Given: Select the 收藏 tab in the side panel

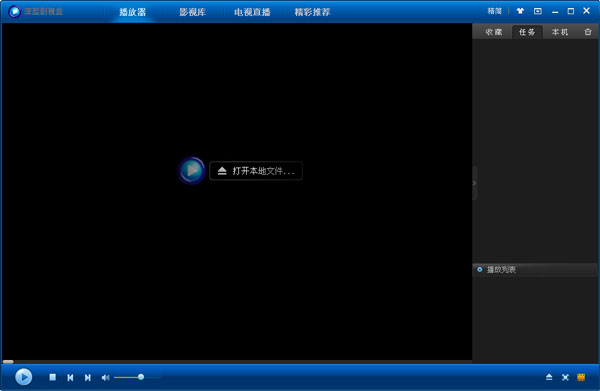Looking at the screenshot, I should click(494, 32).
